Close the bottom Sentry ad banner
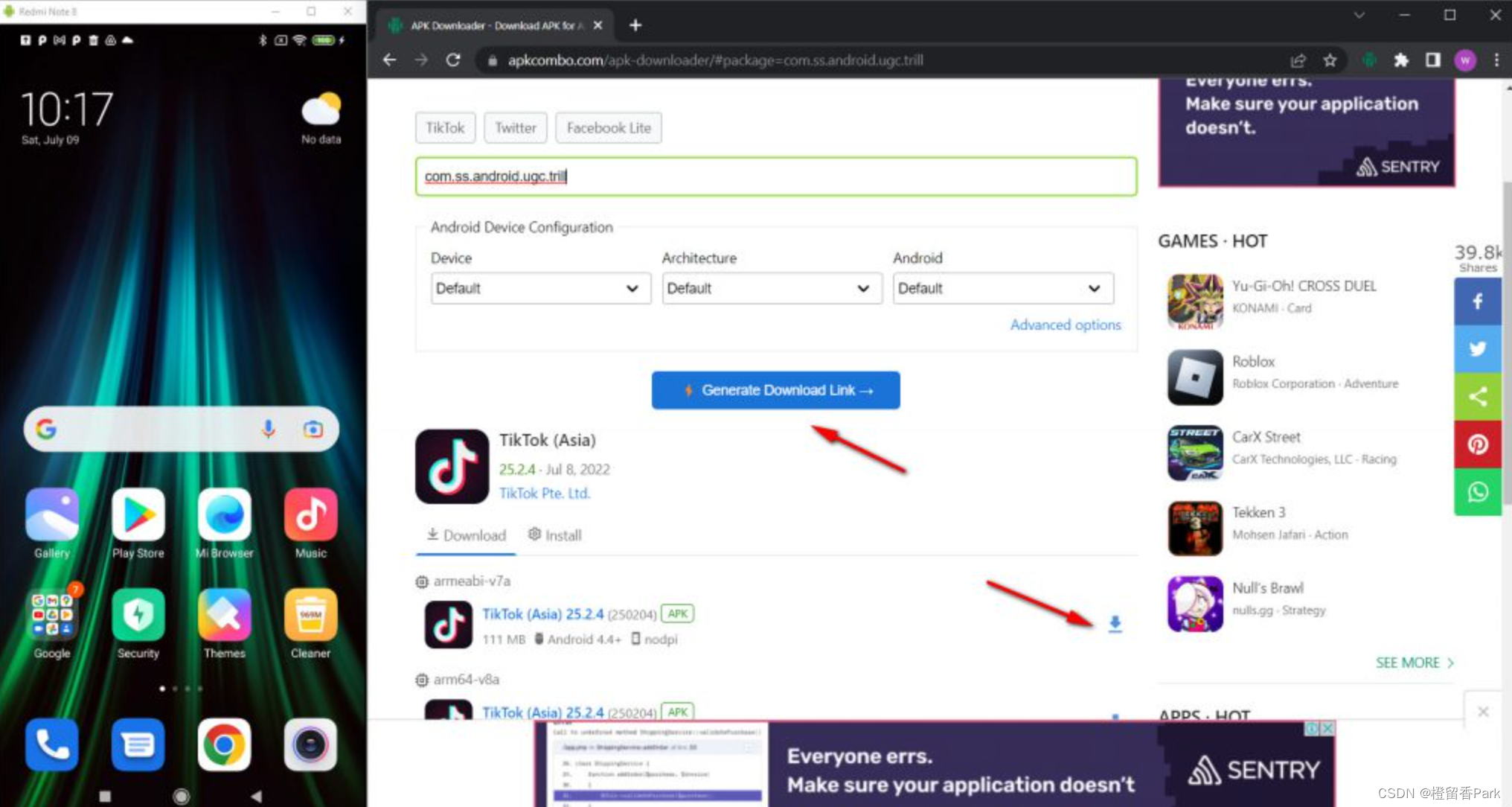 coord(1327,729)
